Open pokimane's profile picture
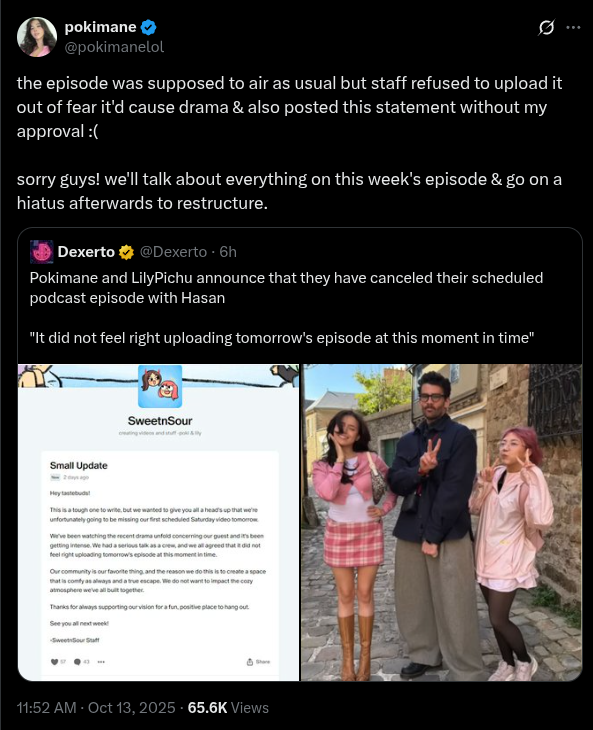 click(x=37, y=37)
